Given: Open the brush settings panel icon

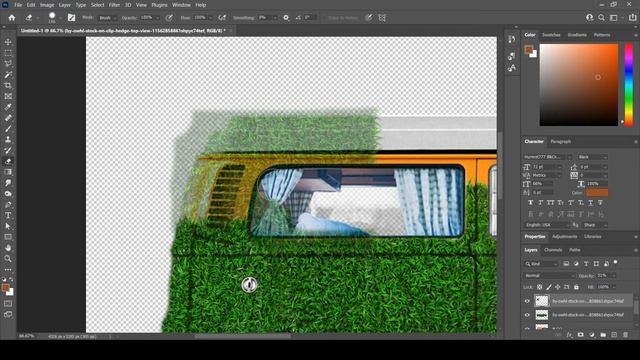Looking at the screenshot, I should pos(71,18).
